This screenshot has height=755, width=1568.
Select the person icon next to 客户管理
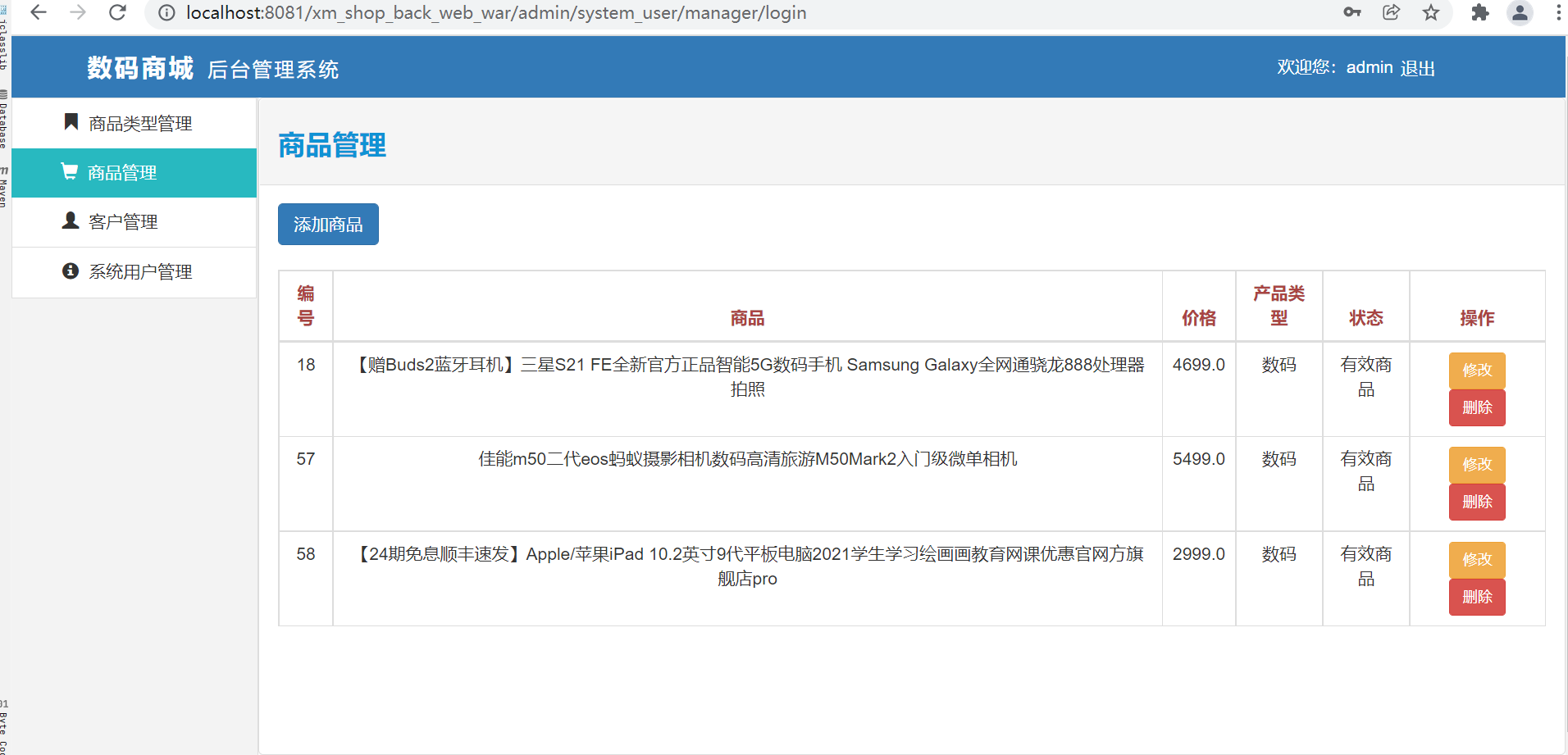pos(70,221)
